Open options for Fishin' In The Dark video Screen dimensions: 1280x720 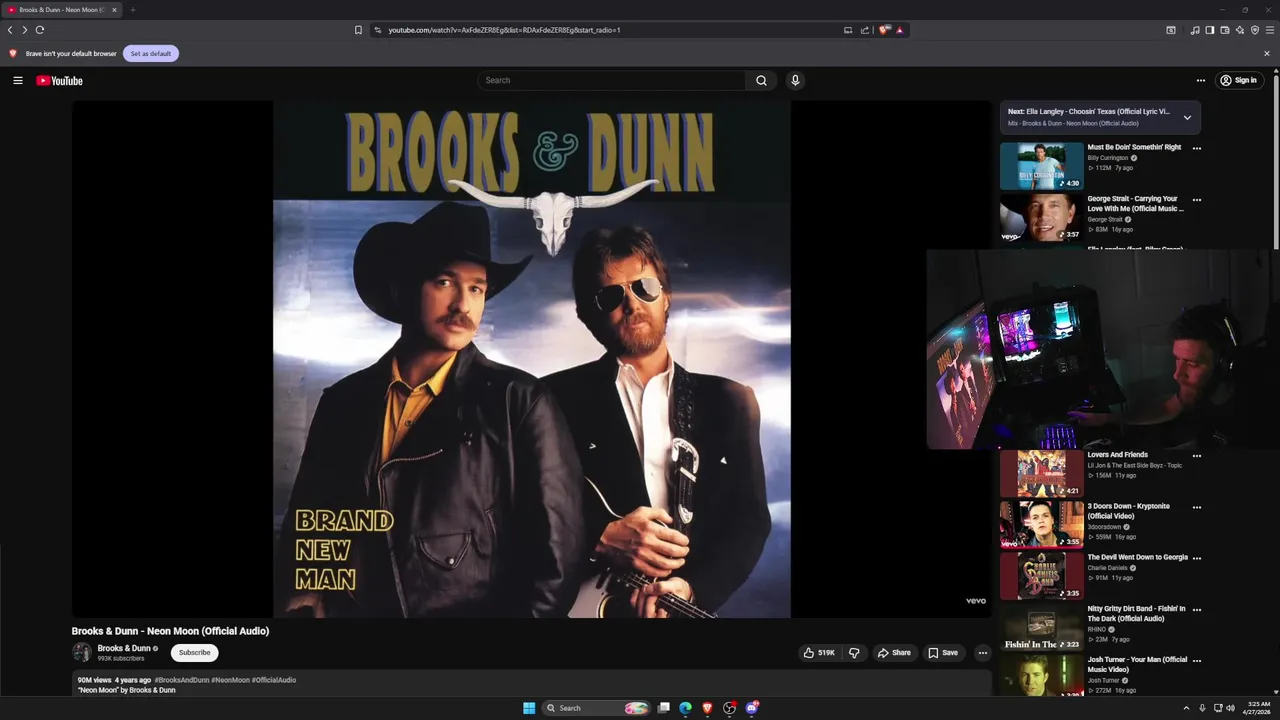coord(1196,609)
